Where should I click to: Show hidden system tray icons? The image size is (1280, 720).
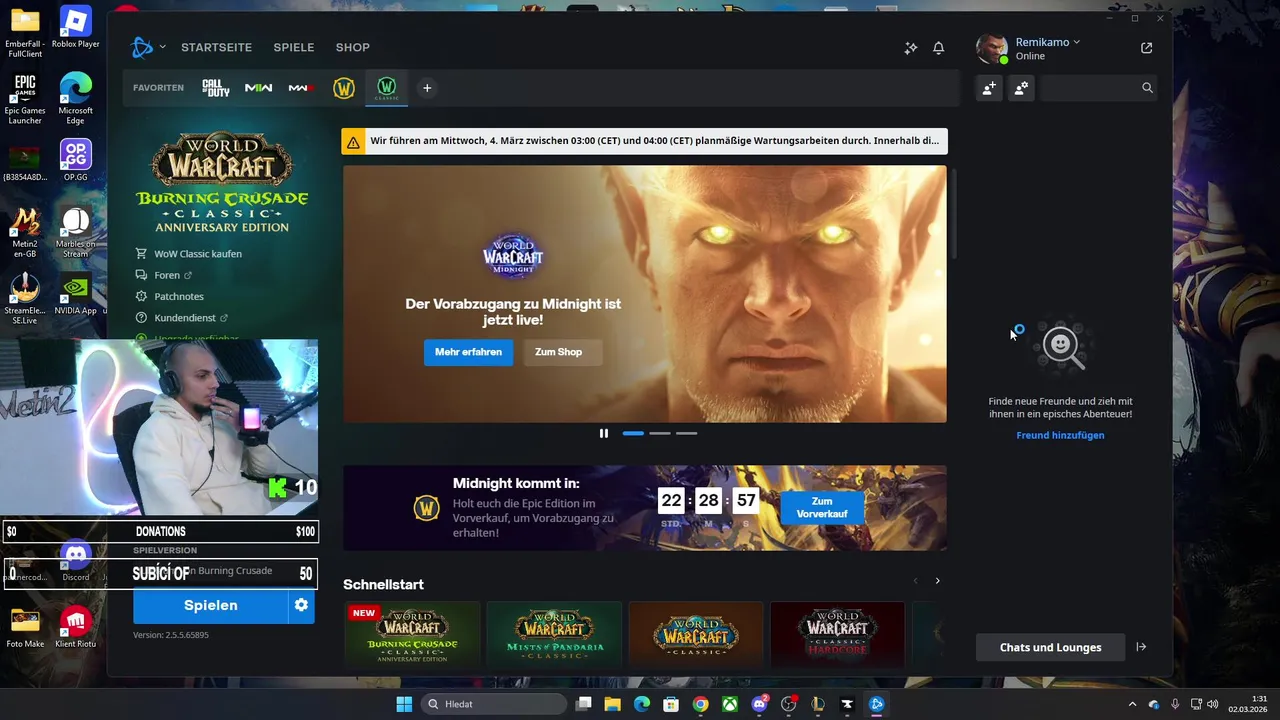(1132, 704)
